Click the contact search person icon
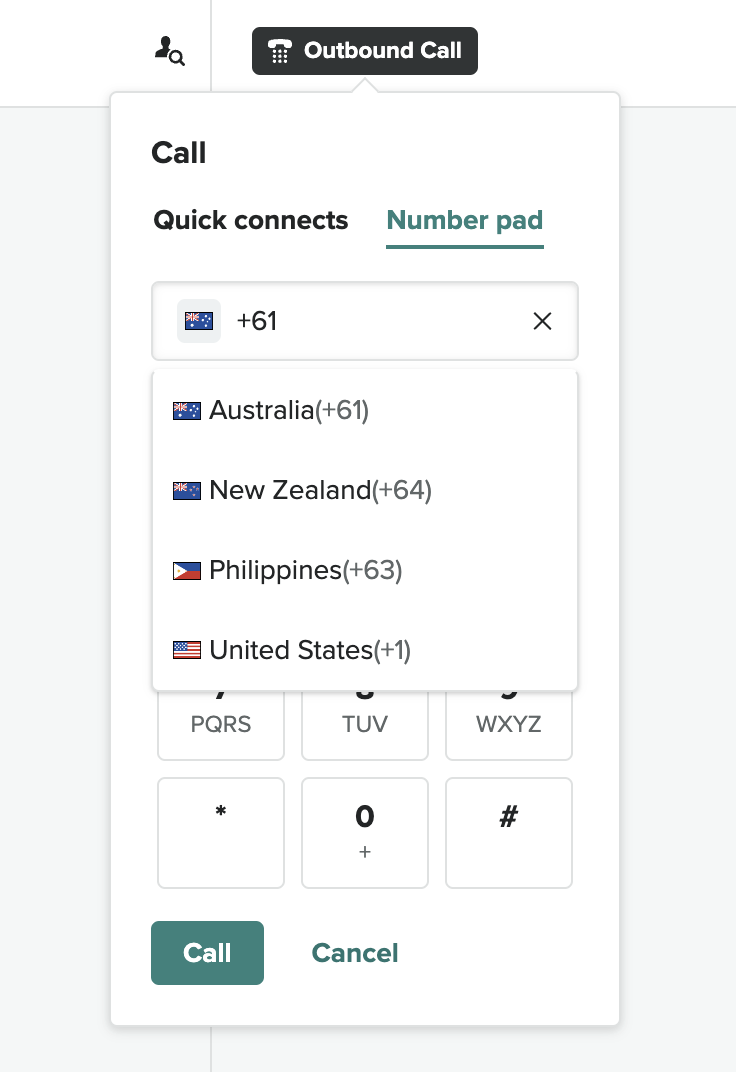The width and height of the screenshot is (736, 1072). coord(169,51)
